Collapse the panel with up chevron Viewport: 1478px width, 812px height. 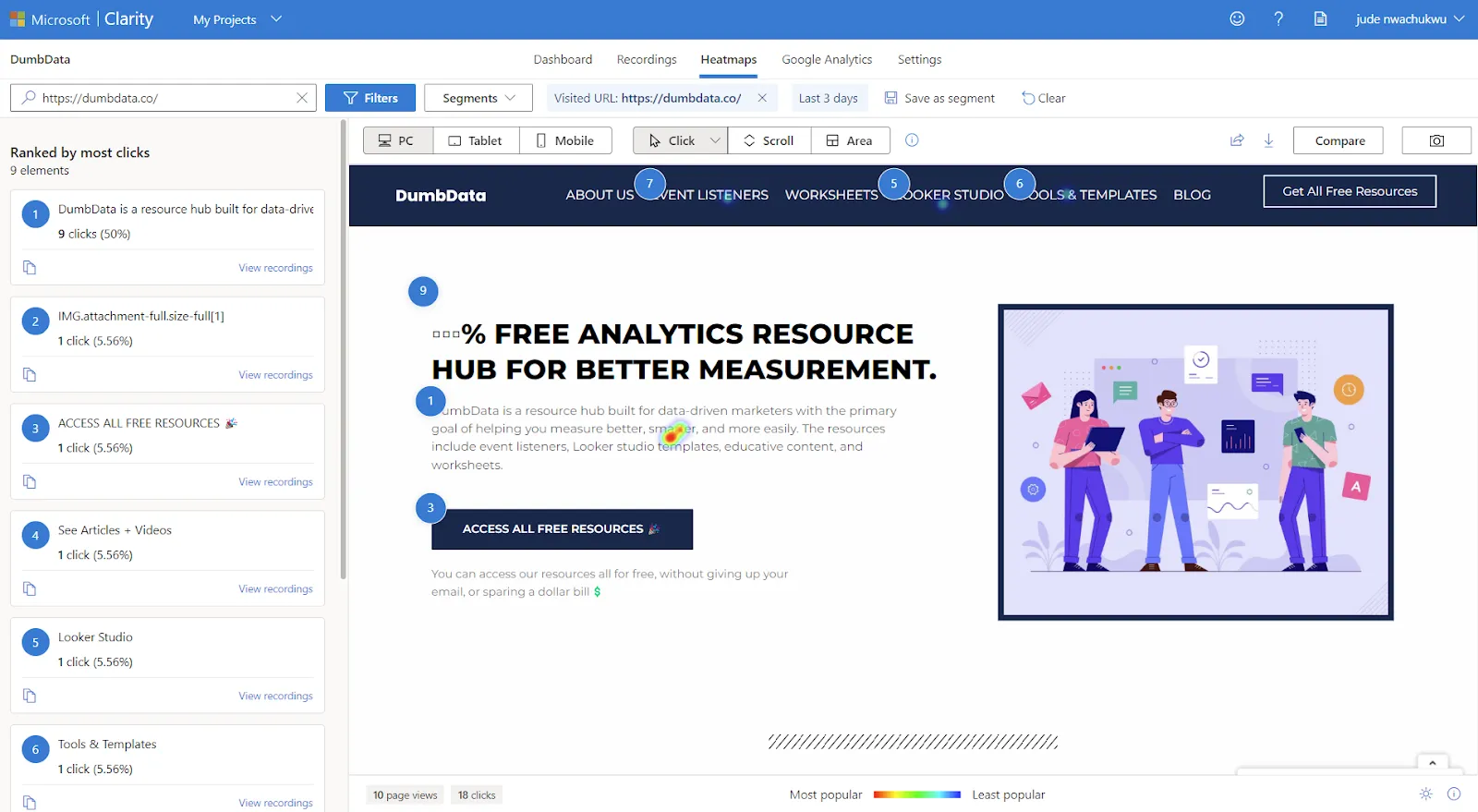coord(1433,763)
